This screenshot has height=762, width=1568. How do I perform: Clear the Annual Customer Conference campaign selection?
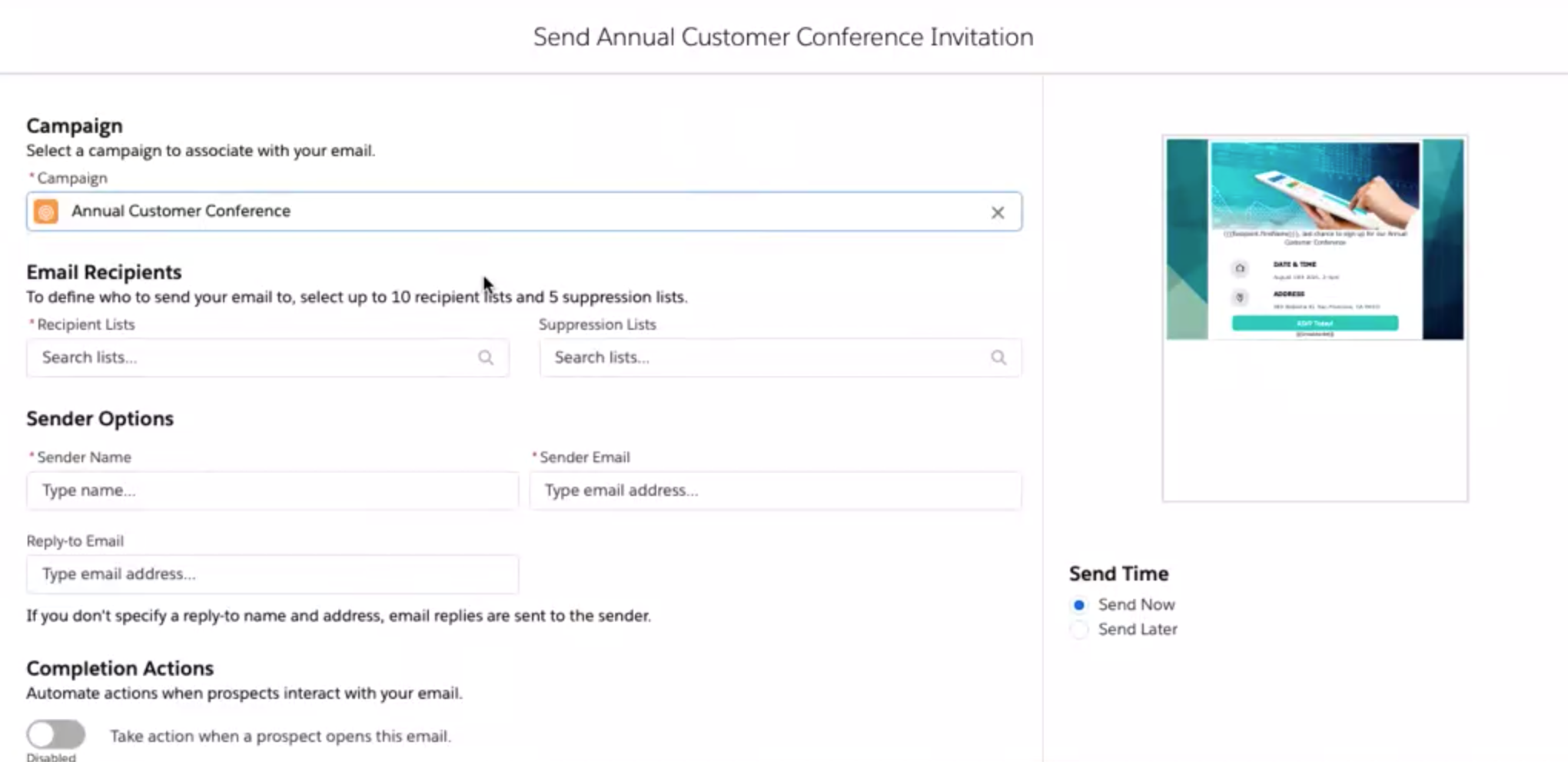click(x=997, y=212)
